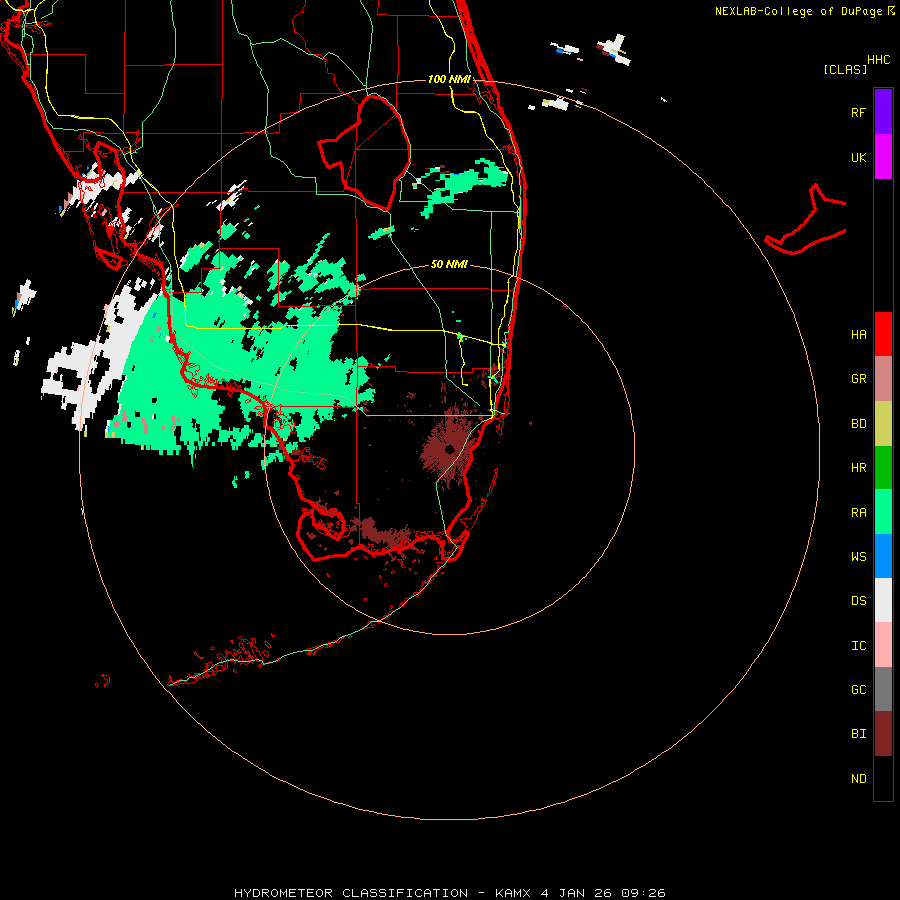The image size is (900, 900).
Task: Click the NEXLAB-College of DuPage credit text
Action: coord(798,11)
